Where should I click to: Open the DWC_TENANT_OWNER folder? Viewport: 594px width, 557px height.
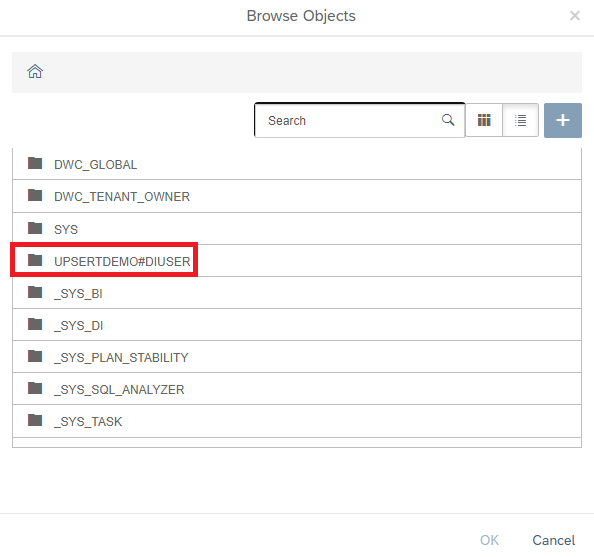[x=297, y=196]
